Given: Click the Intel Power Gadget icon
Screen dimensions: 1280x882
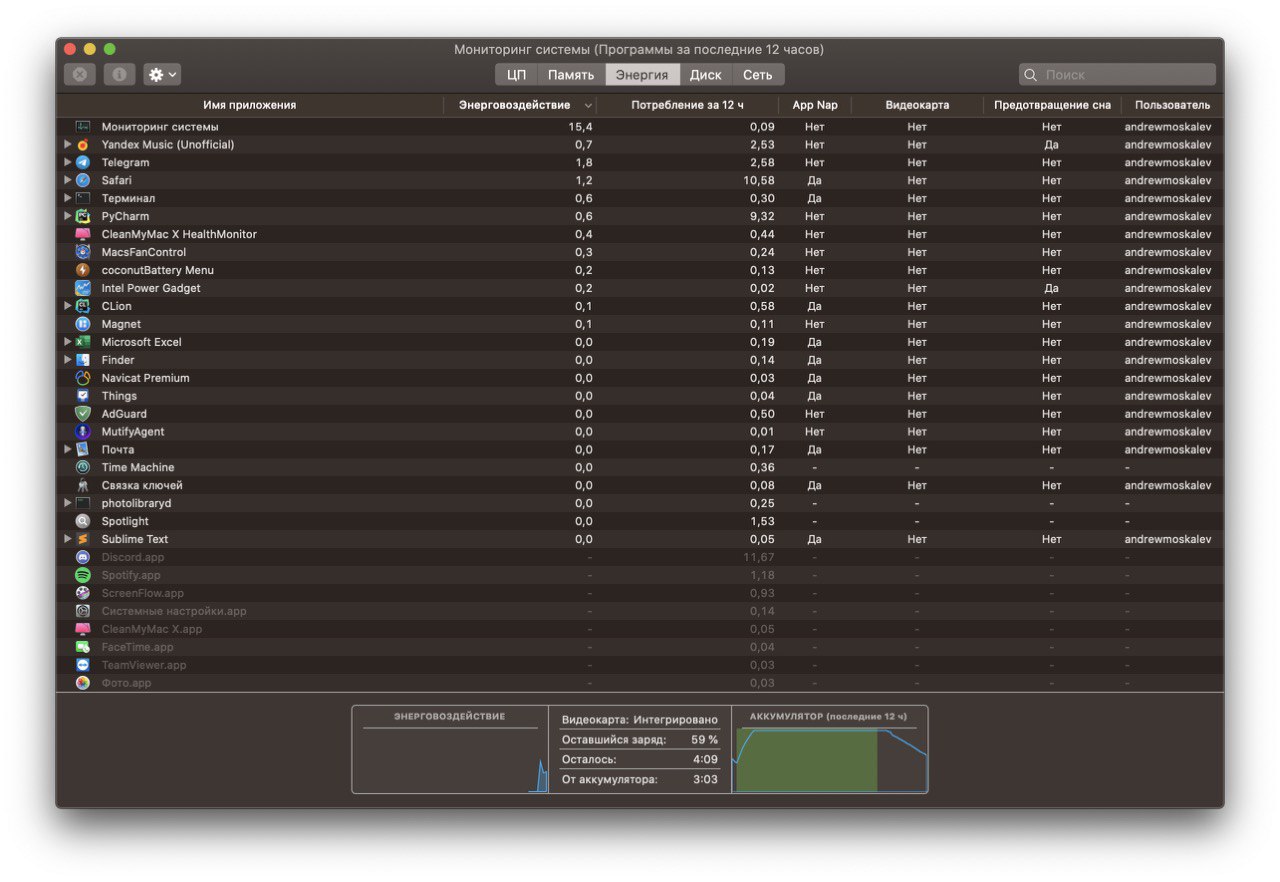Looking at the screenshot, I should tap(83, 288).
